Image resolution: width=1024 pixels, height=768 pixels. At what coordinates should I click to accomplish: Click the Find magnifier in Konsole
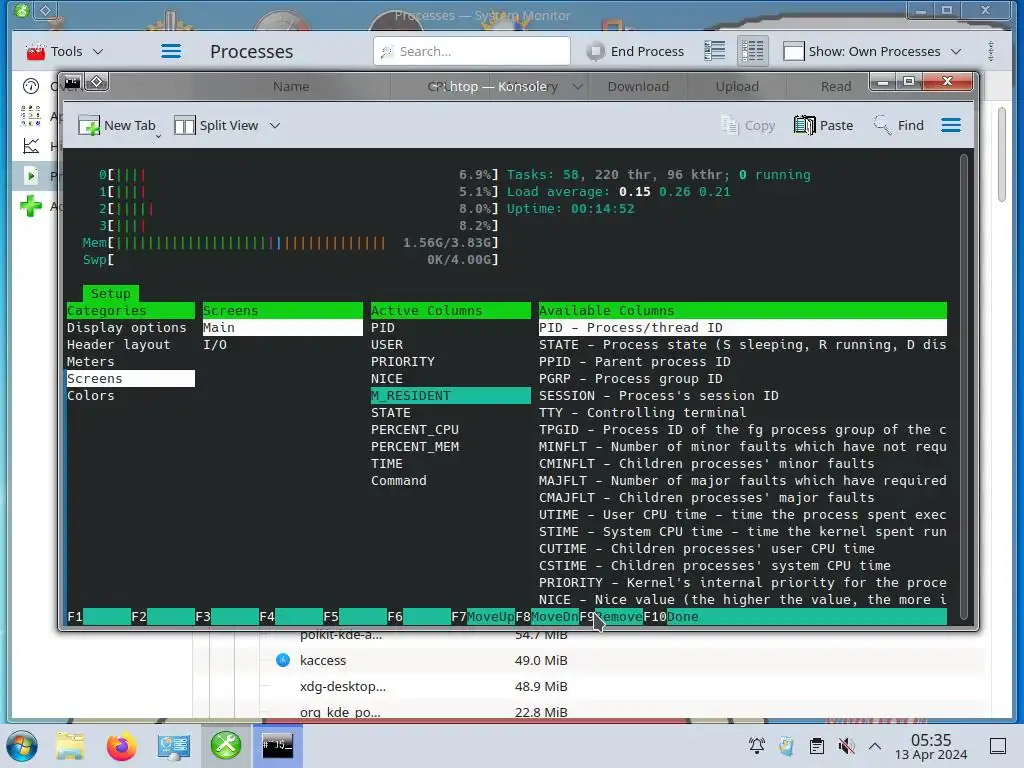(882, 125)
